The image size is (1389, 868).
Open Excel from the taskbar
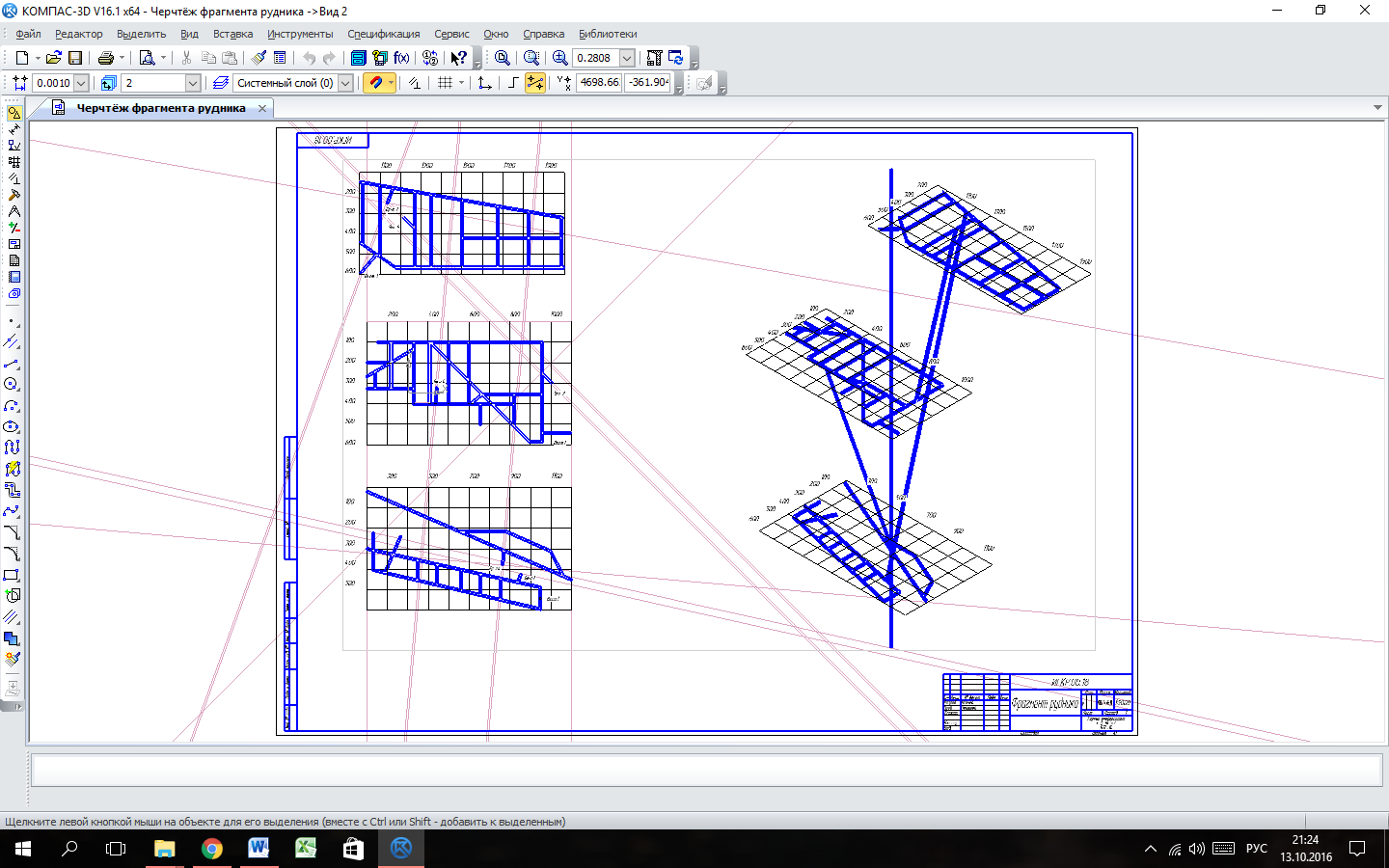point(306,849)
